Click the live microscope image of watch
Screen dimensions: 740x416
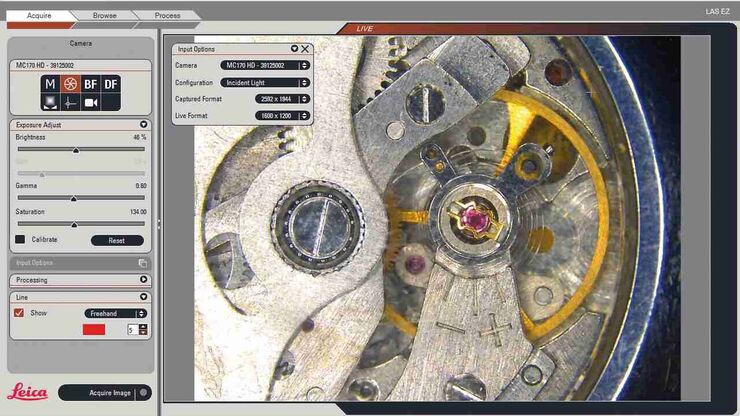click(437, 219)
